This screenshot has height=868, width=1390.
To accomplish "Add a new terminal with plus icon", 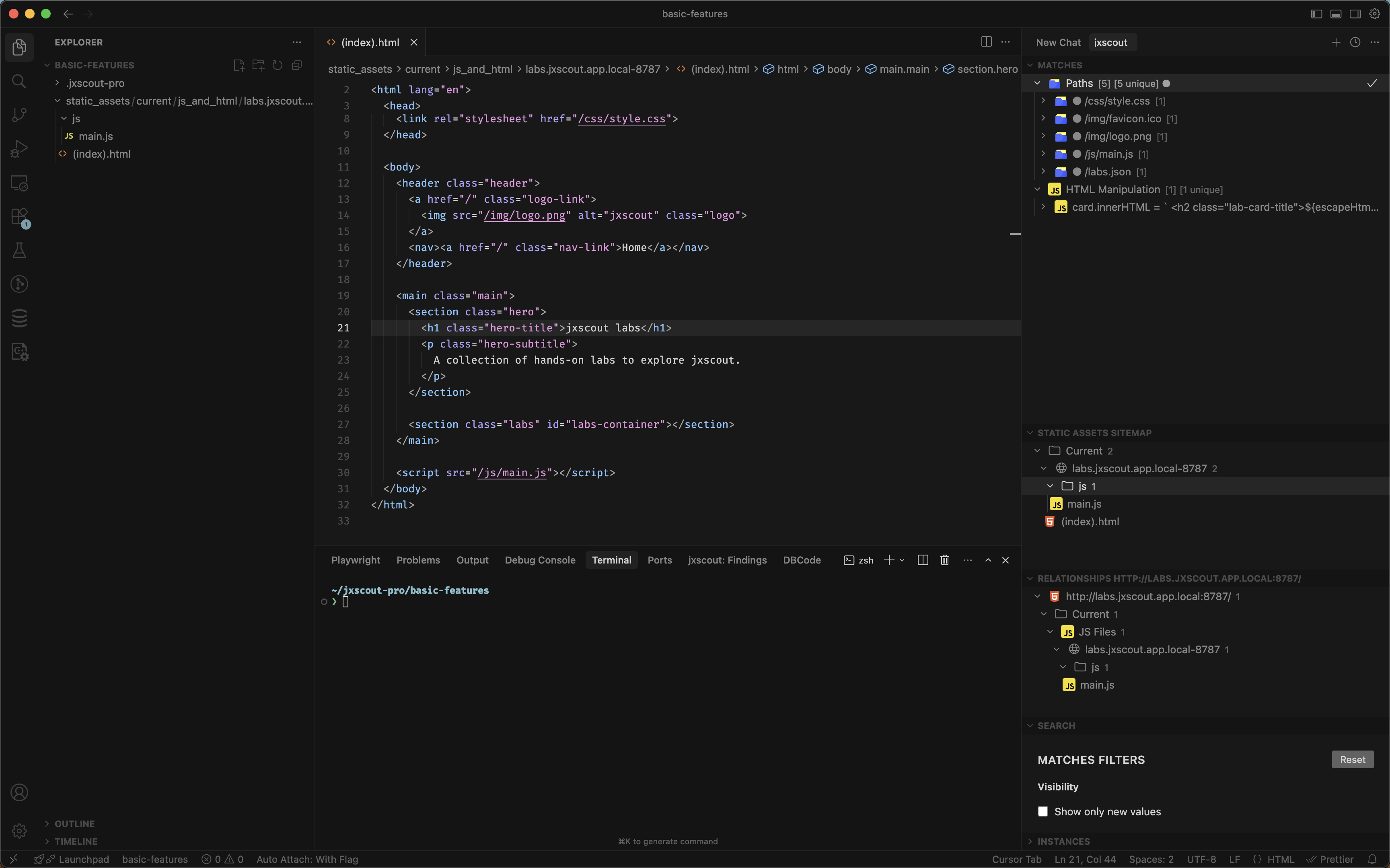I will [889, 560].
